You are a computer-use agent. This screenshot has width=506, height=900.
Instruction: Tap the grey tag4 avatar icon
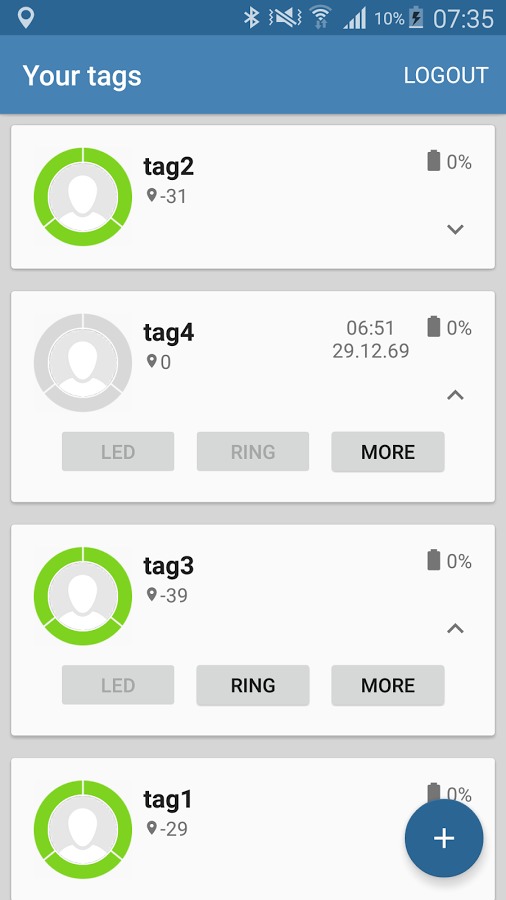(83, 363)
